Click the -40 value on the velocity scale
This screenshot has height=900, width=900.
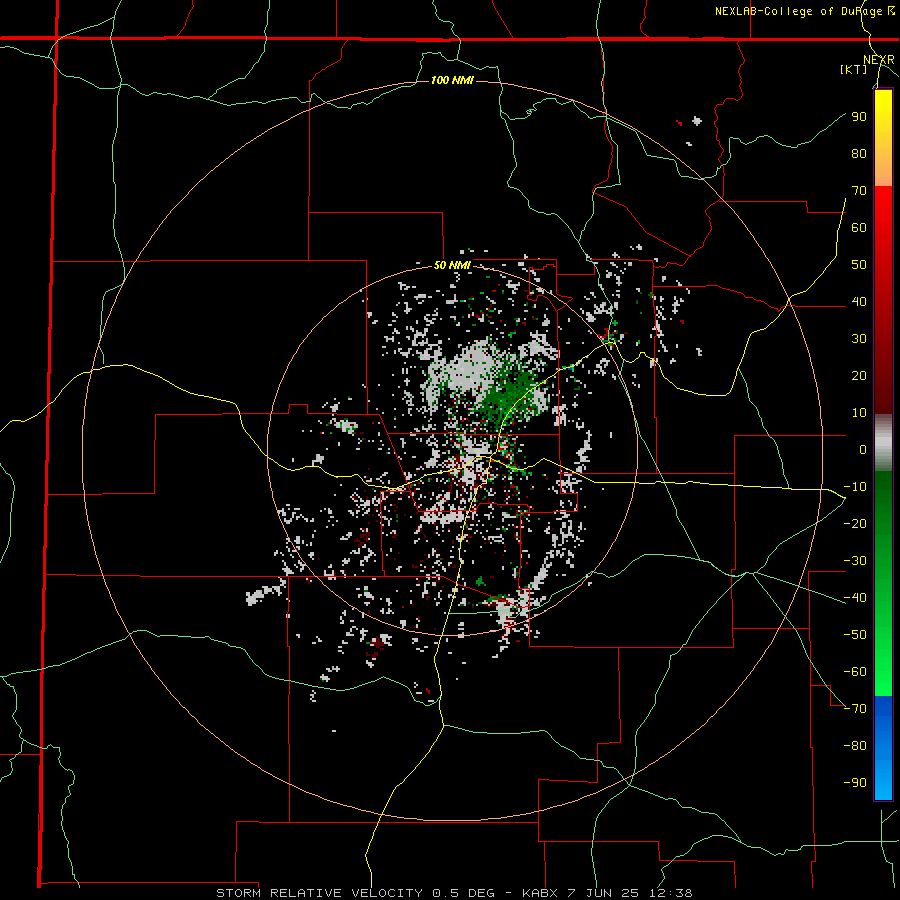(855, 598)
